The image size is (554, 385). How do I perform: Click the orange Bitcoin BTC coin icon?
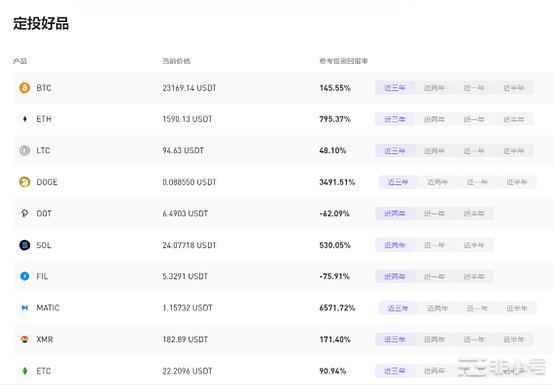[x=24, y=88]
